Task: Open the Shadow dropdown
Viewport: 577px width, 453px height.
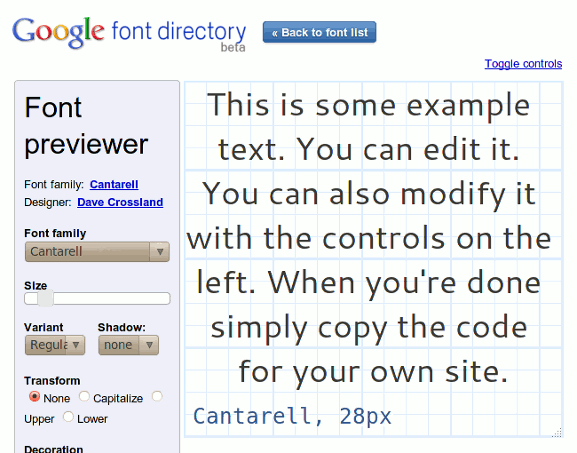Action: 128,345
